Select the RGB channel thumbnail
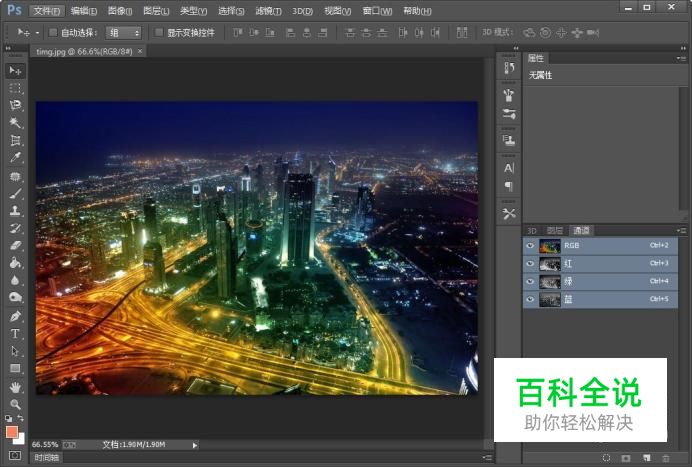 (550, 246)
